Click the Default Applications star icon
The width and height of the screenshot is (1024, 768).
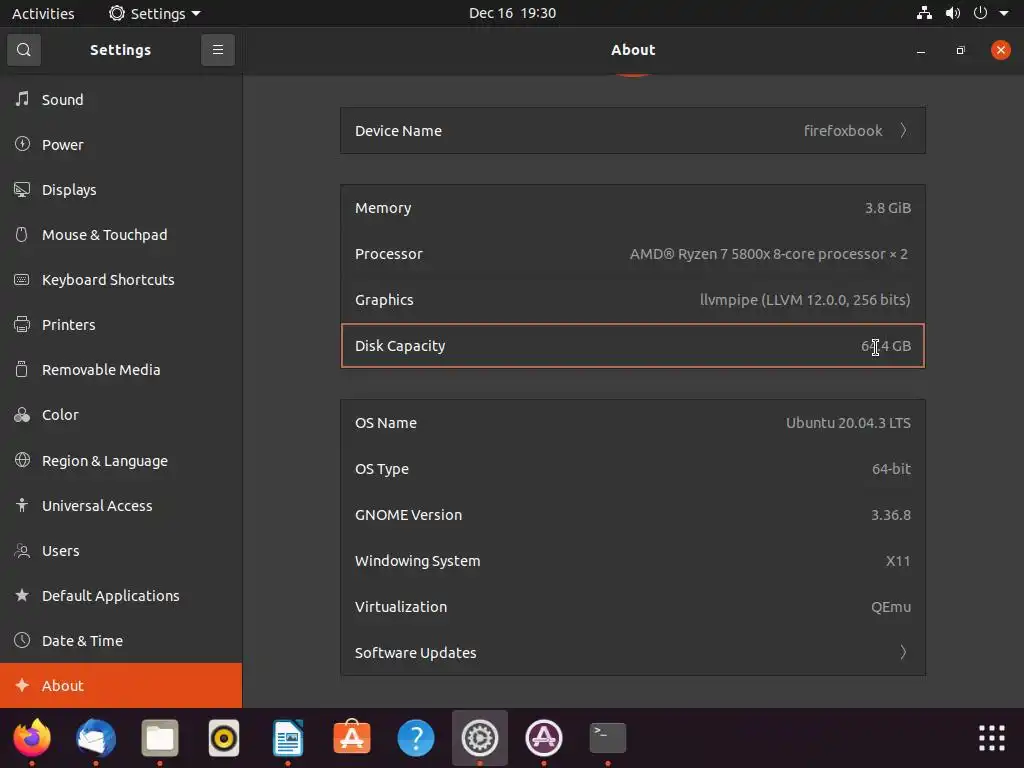tap(22, 595)
